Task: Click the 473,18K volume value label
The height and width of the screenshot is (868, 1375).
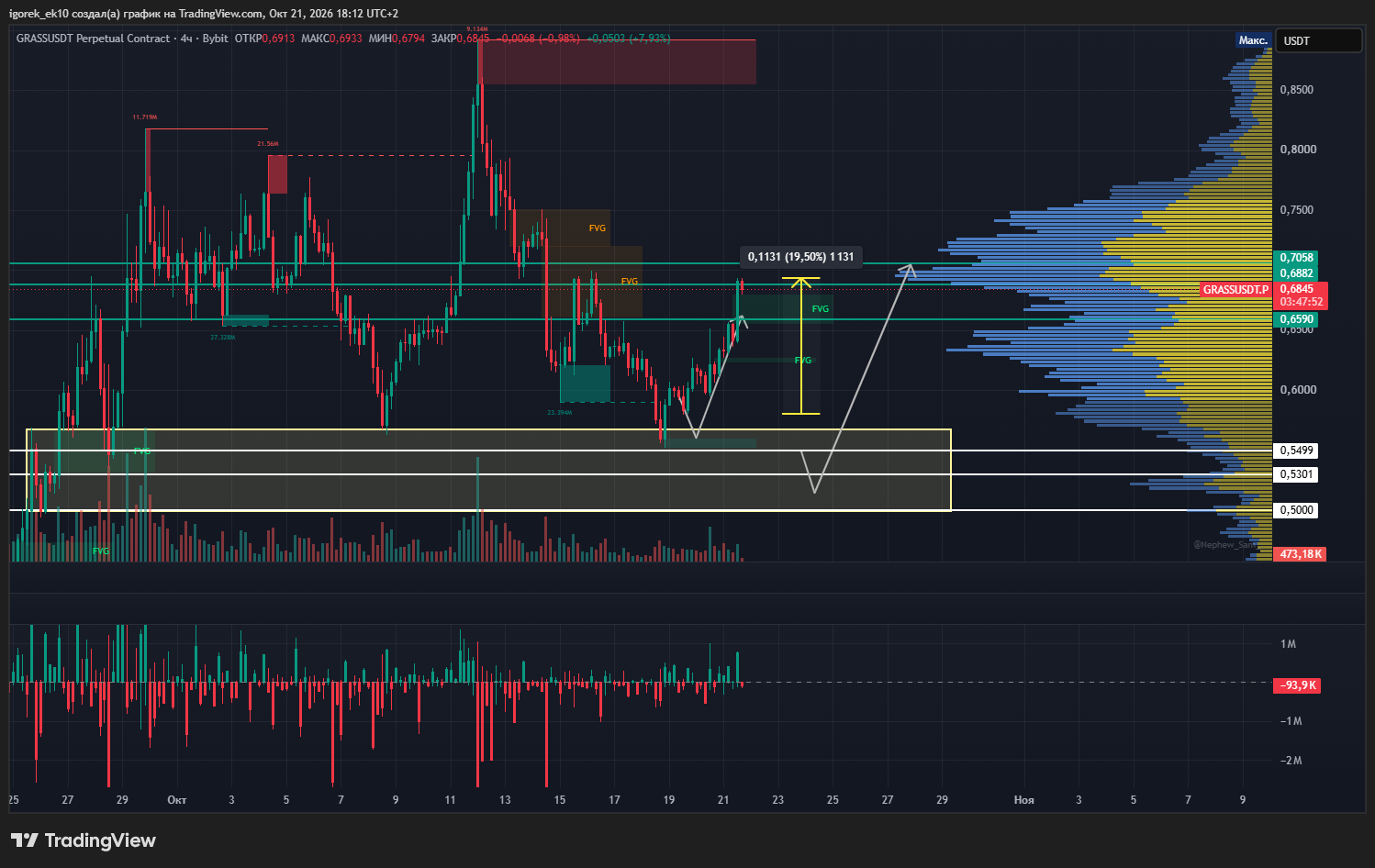Action: (x=1301, y=554)
